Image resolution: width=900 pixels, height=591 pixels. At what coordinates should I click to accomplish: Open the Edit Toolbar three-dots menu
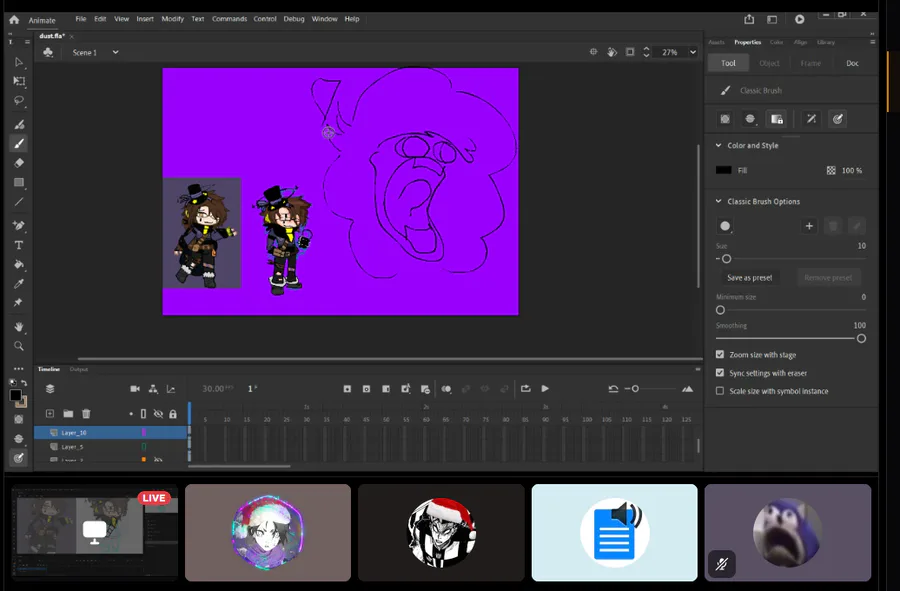click(18, 369)
